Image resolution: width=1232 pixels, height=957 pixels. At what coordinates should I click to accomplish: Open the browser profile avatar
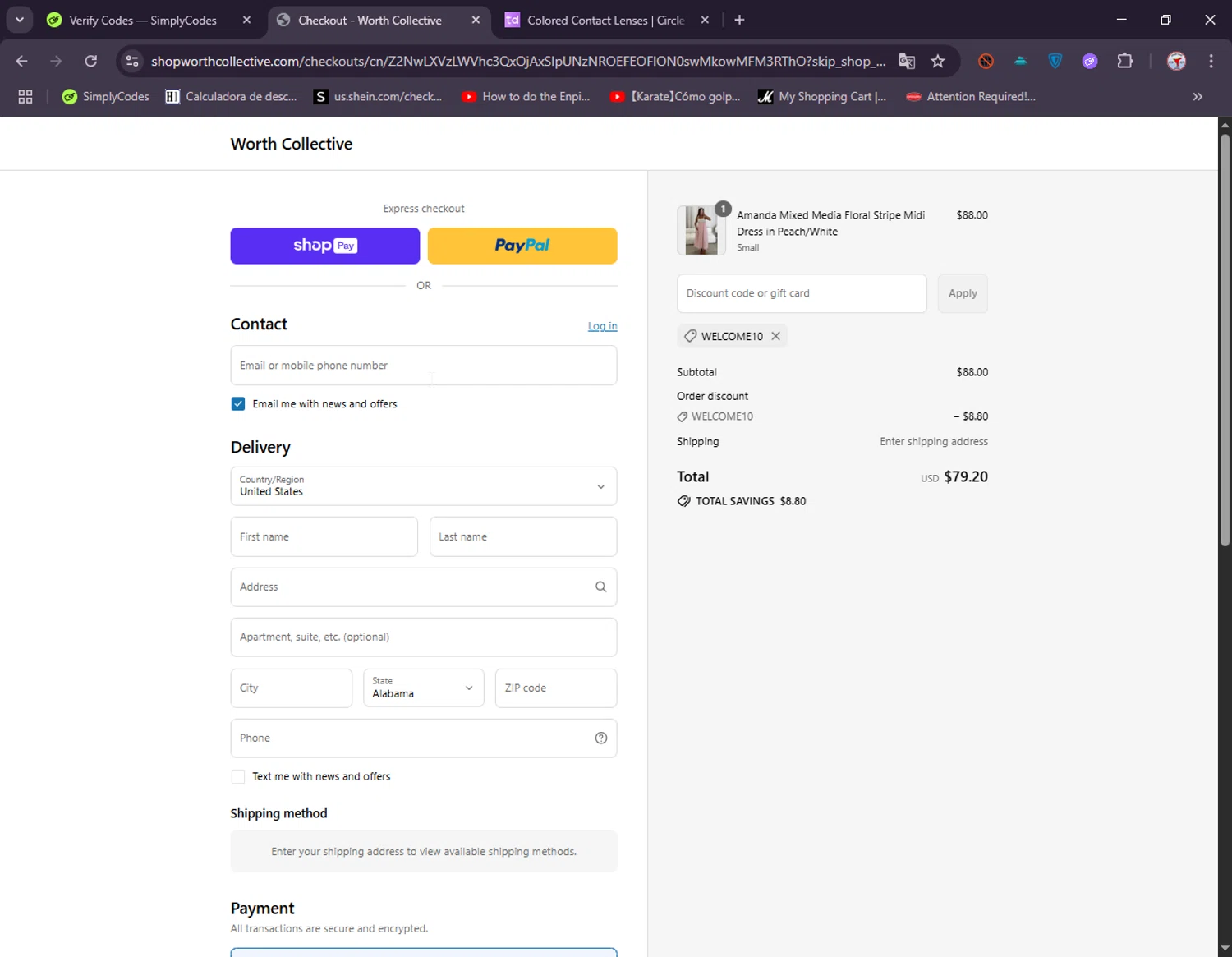click(1176, 61)
